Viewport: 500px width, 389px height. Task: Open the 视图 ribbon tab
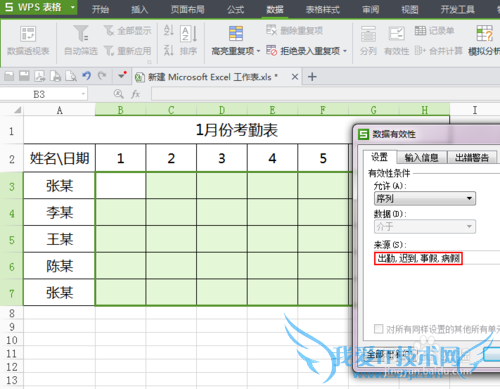[x=410, y=9]
